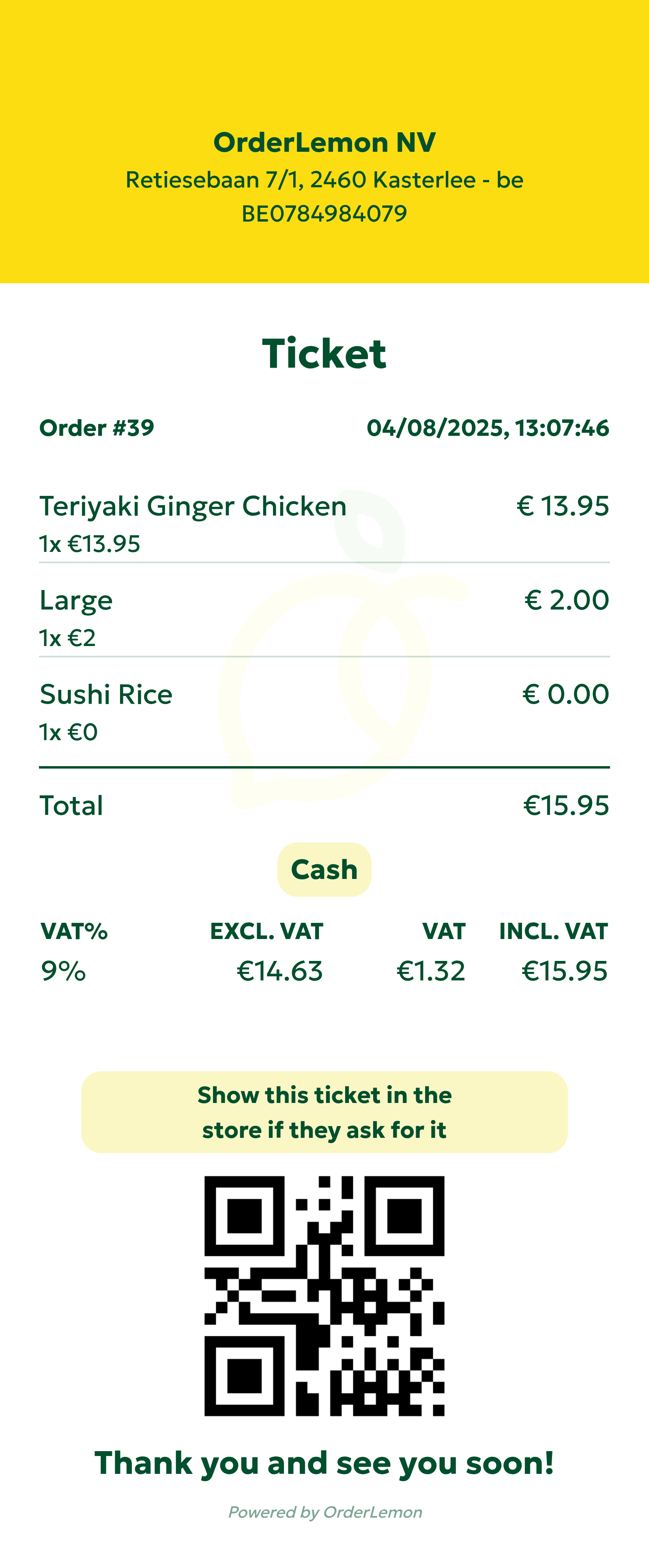Select the BE0784984079 VAT number

coord(324,213)
